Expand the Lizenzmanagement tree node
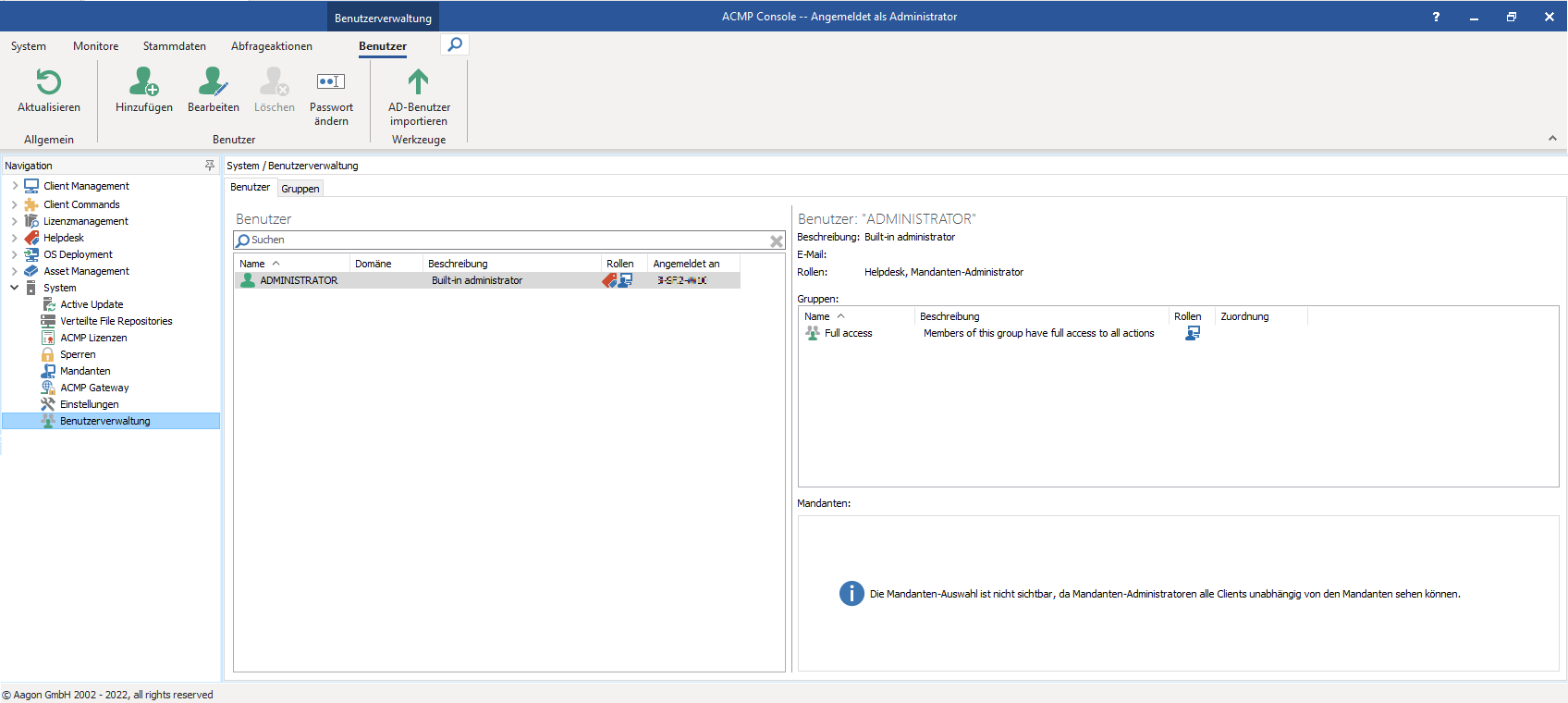Image resolution: width=1568 pixels, height=703 pixels. pos(15,221)
